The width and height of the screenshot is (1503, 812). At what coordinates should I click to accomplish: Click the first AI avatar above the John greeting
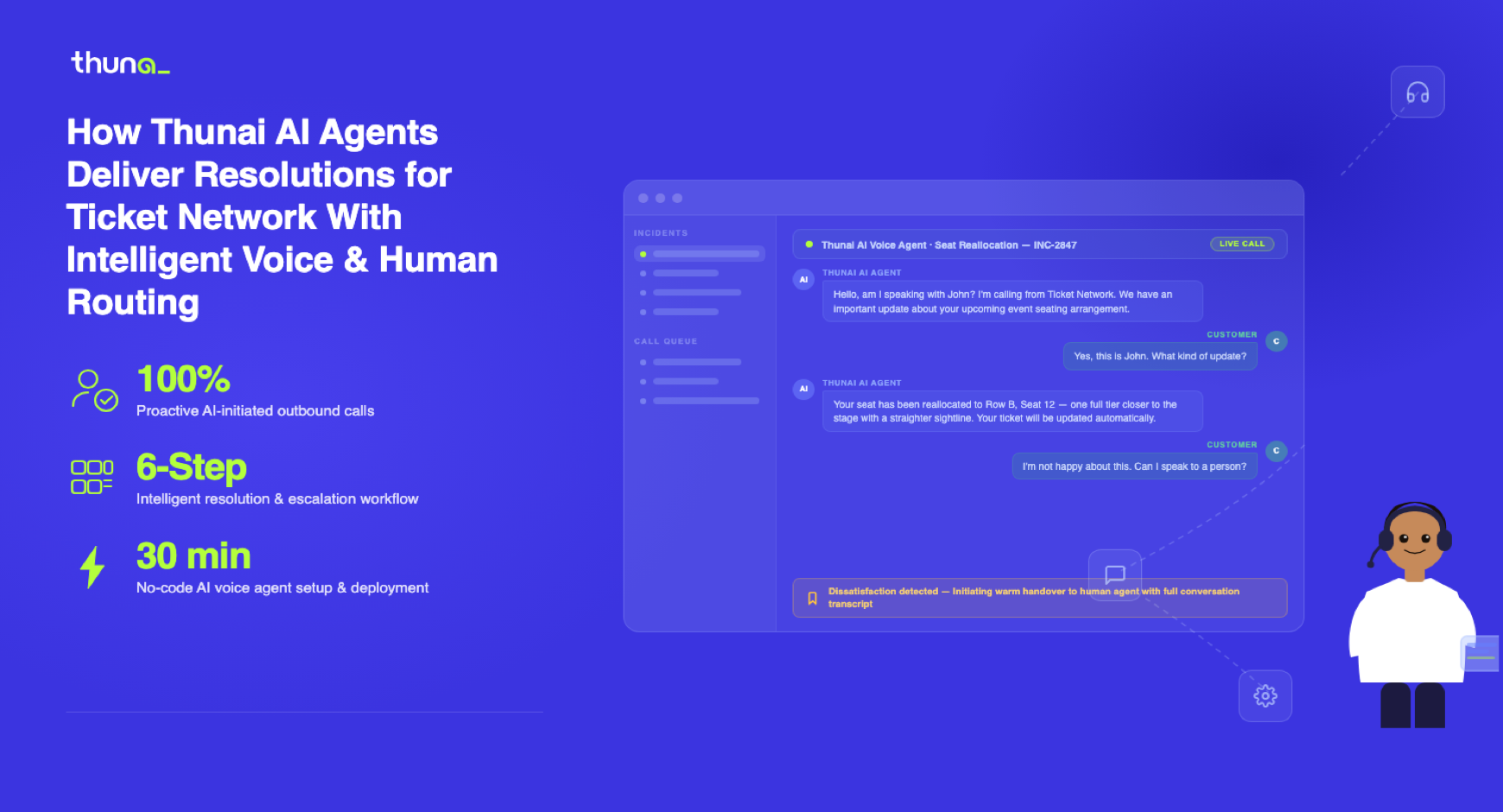[x=803, y=279]
